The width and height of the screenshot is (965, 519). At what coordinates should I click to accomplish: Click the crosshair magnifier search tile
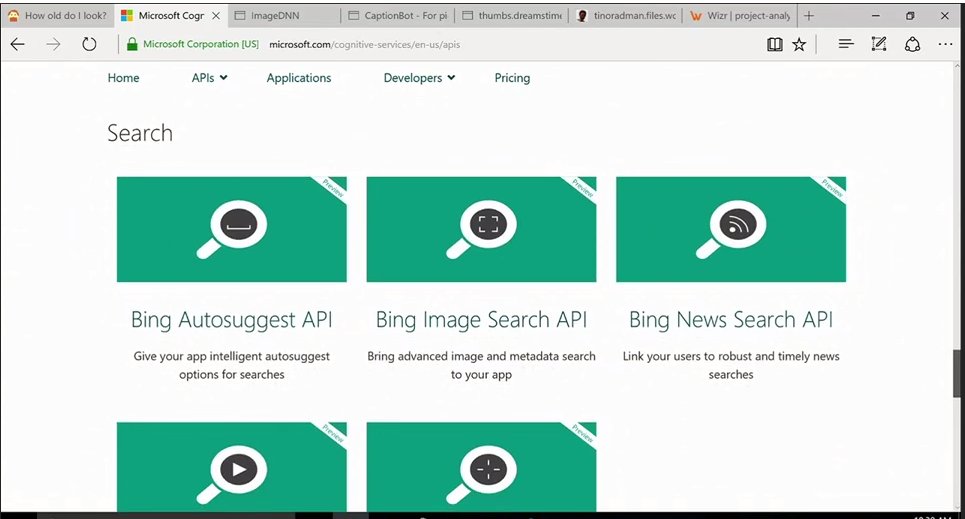point(481,467)
